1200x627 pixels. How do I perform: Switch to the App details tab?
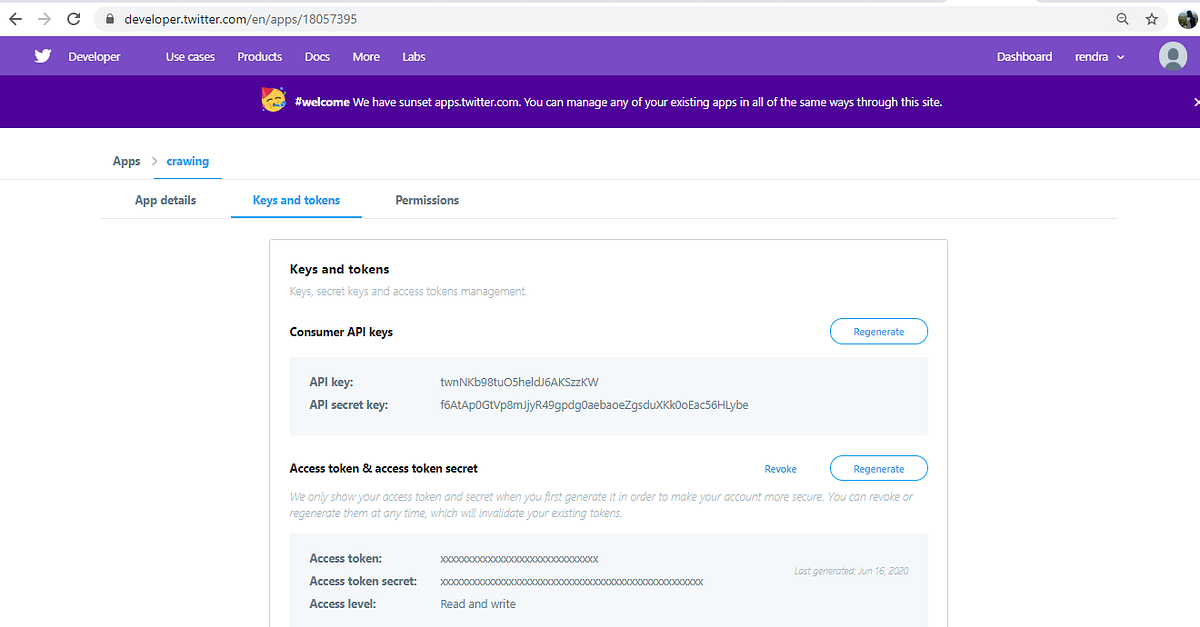click(x=165, y=200)
